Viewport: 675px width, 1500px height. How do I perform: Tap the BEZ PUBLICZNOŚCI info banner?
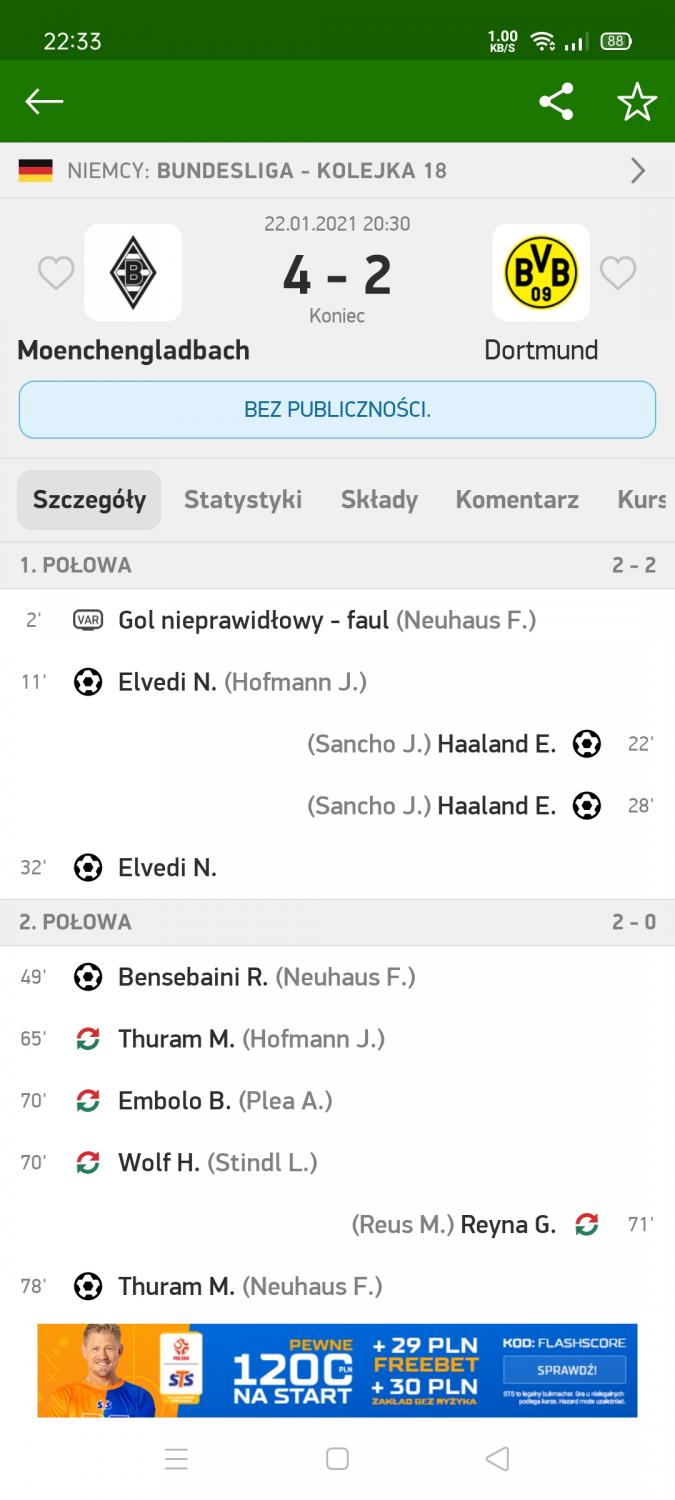click(x=337, y=410)
